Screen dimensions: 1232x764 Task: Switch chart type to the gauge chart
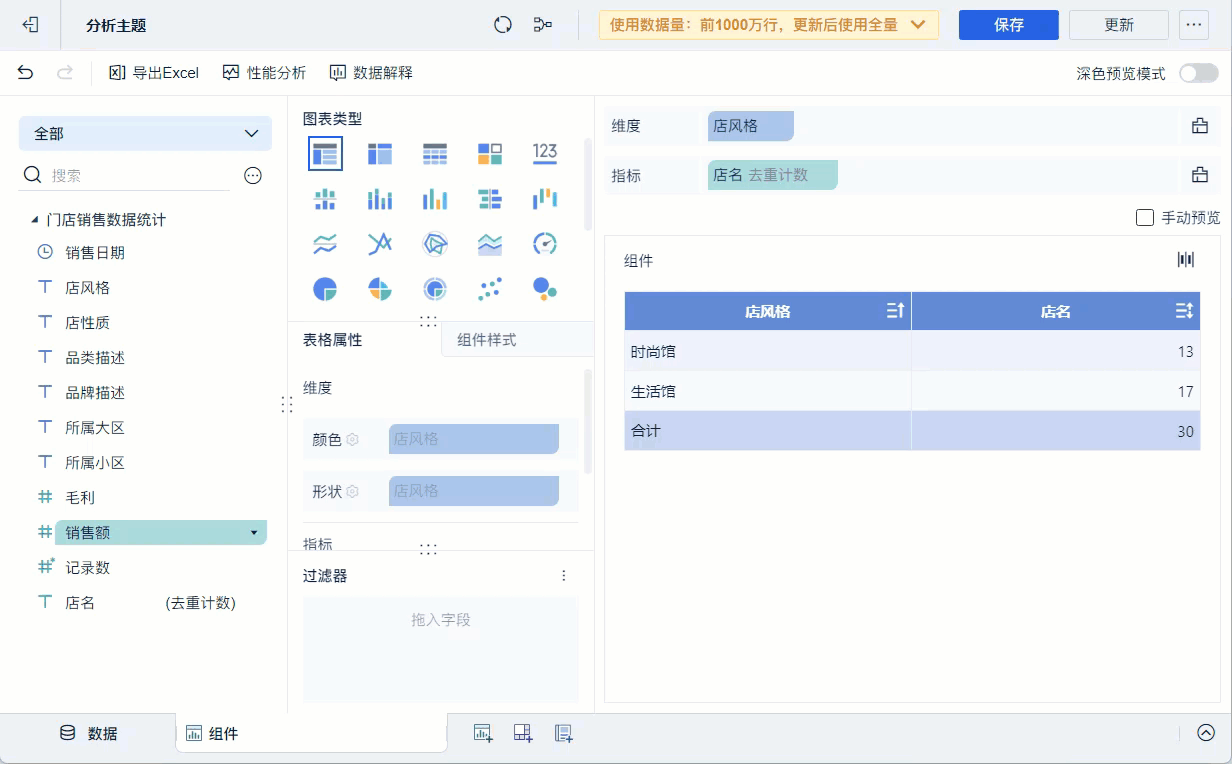click(545, 243)
